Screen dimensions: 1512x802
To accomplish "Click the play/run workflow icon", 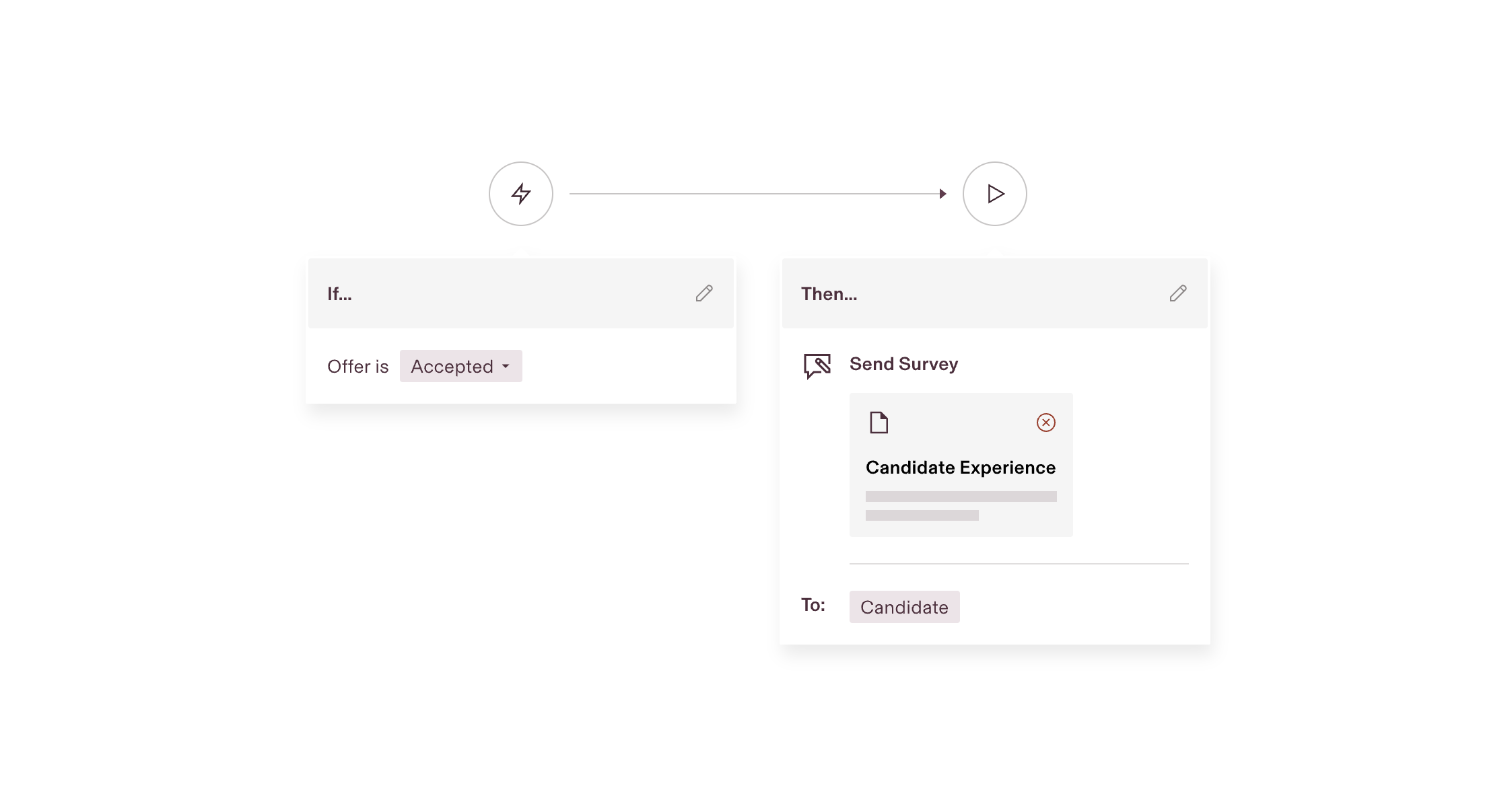I will [994, 194].
